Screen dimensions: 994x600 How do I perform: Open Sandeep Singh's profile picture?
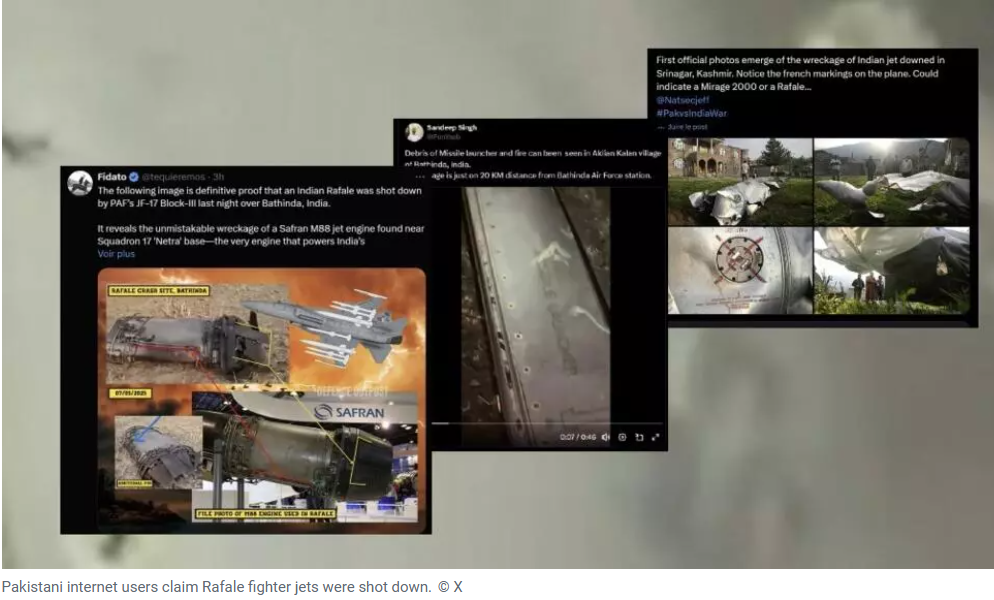pyautogui.click(x=414, y=131)
